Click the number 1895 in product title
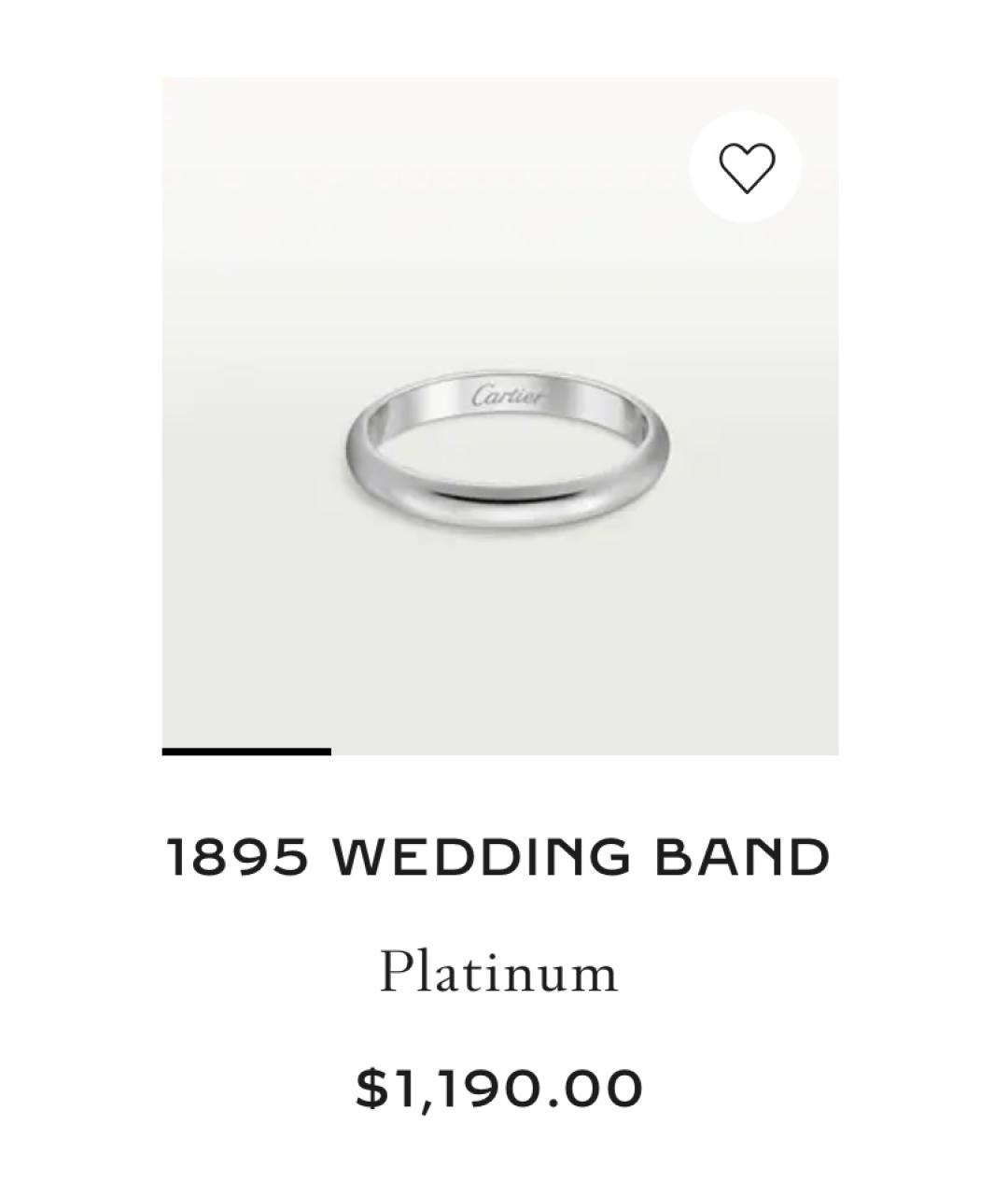 (x=236, y=857)
